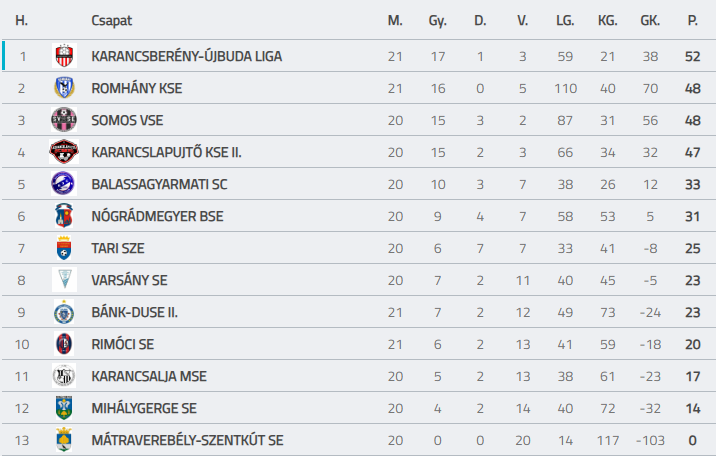Select the RIMÓCI SE table row name

[x=123, y=344]
